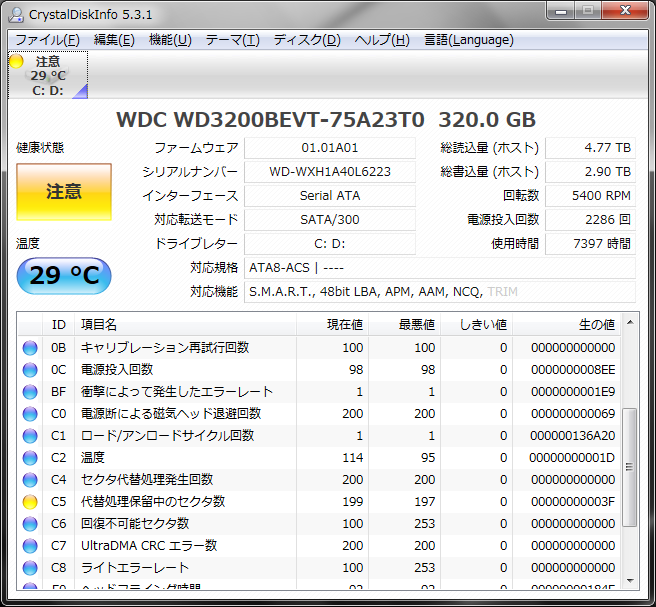
Task: Select the セクタ代替処理発生回数 row name
Action: click(147, 479)
